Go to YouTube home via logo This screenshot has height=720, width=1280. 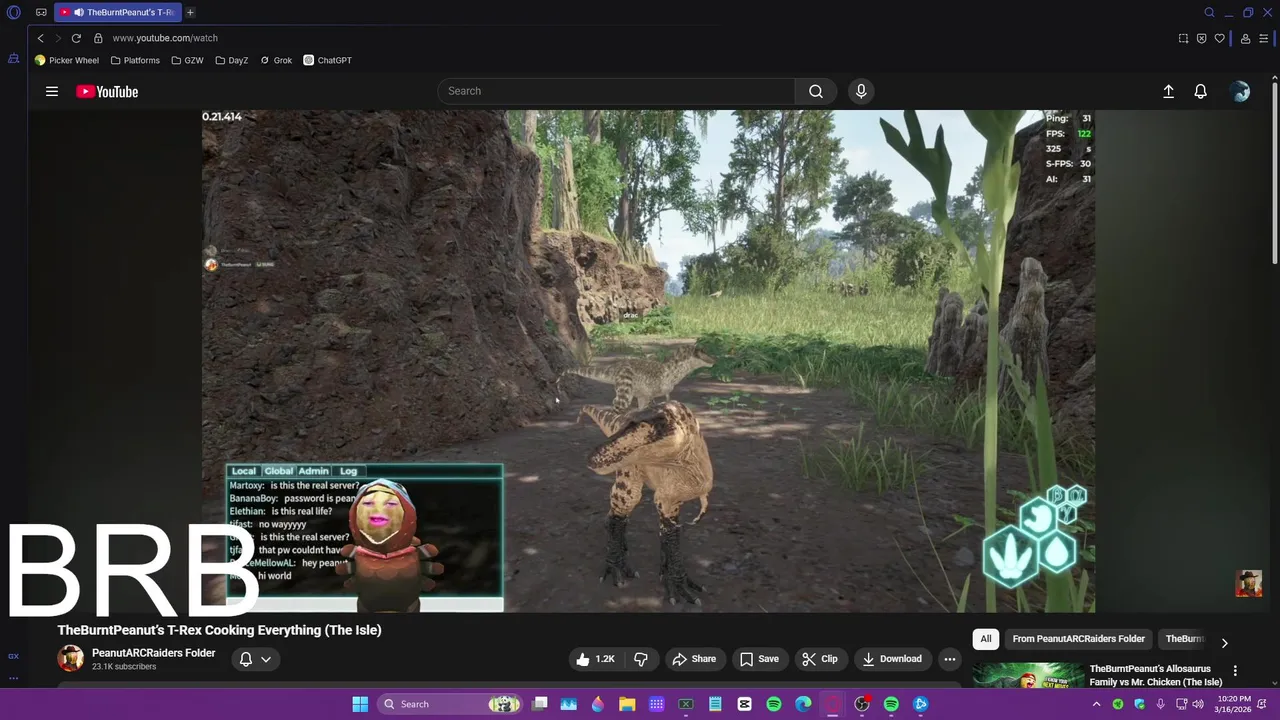tap(107, 92)
